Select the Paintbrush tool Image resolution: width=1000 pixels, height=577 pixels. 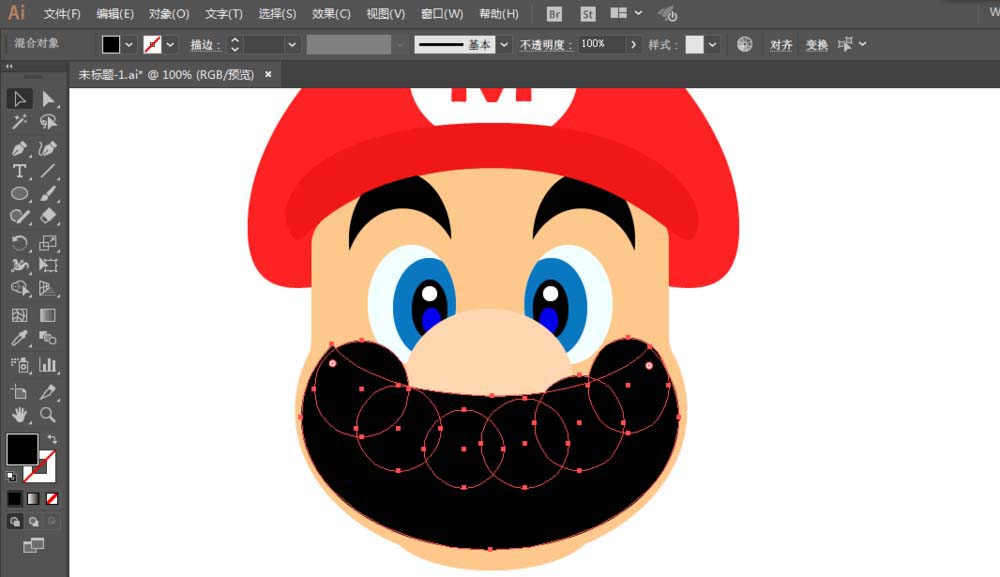pos(48,194)
